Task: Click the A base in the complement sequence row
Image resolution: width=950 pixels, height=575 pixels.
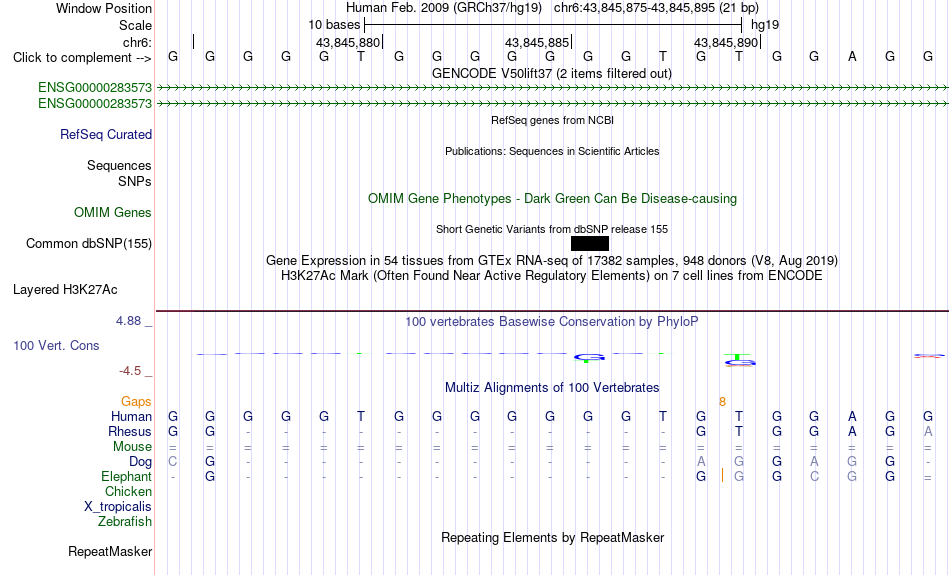Action: click(x=852, y=57)
